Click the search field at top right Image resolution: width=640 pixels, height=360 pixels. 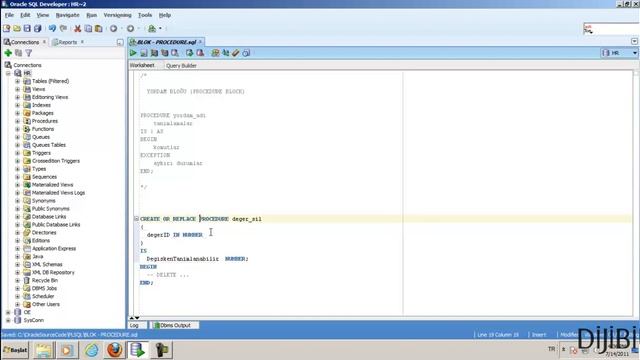click(x=611, y=29)
